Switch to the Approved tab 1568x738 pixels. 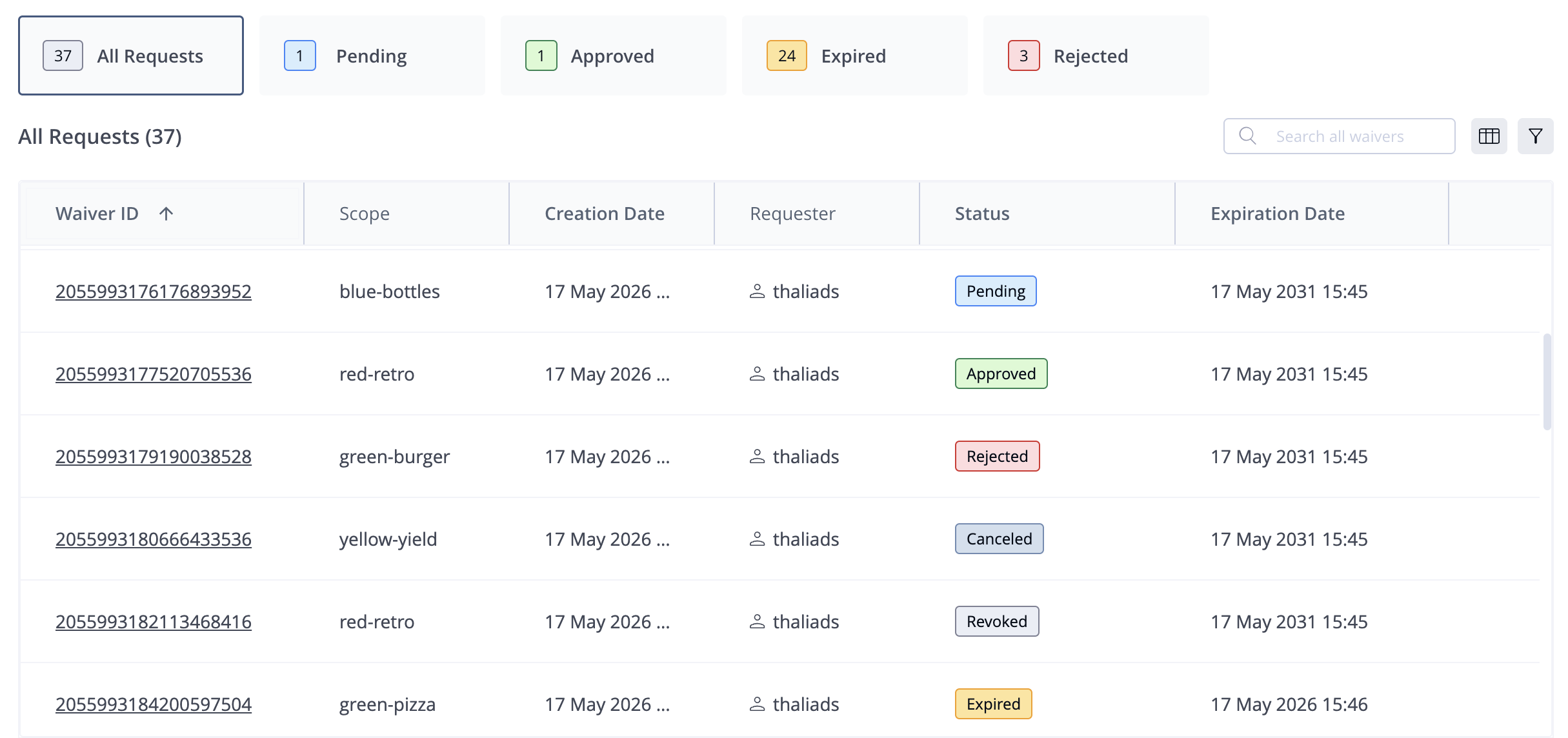point(614,55)
